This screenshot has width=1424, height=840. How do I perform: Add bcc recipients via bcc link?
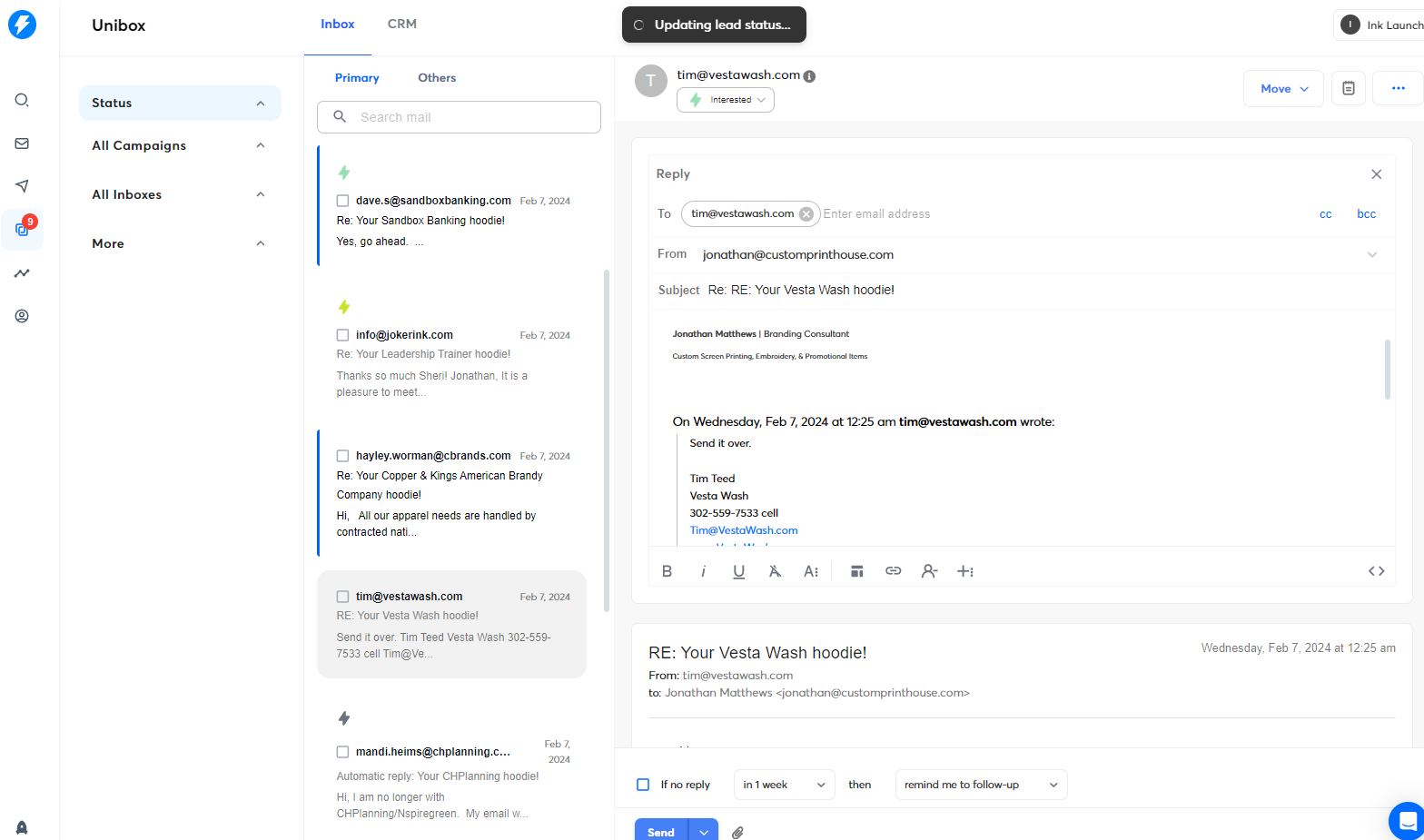pos(1366,214)
